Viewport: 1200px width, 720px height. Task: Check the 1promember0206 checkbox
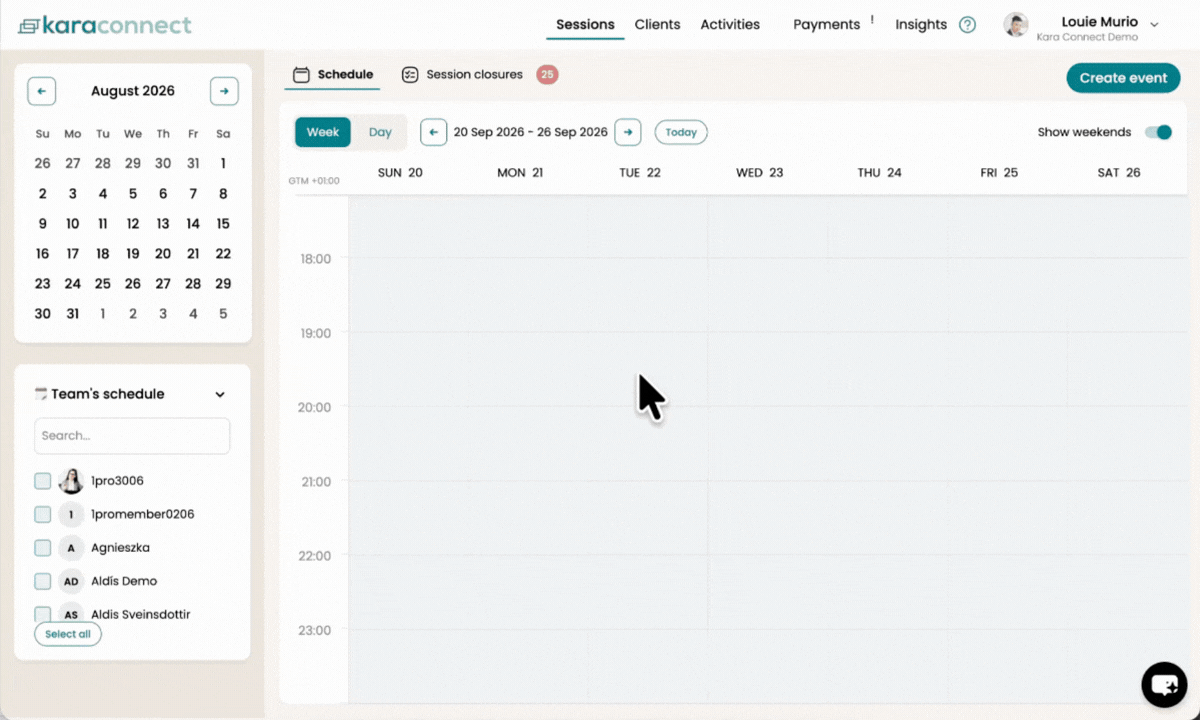pyautogui.click(x=42, y=515)
